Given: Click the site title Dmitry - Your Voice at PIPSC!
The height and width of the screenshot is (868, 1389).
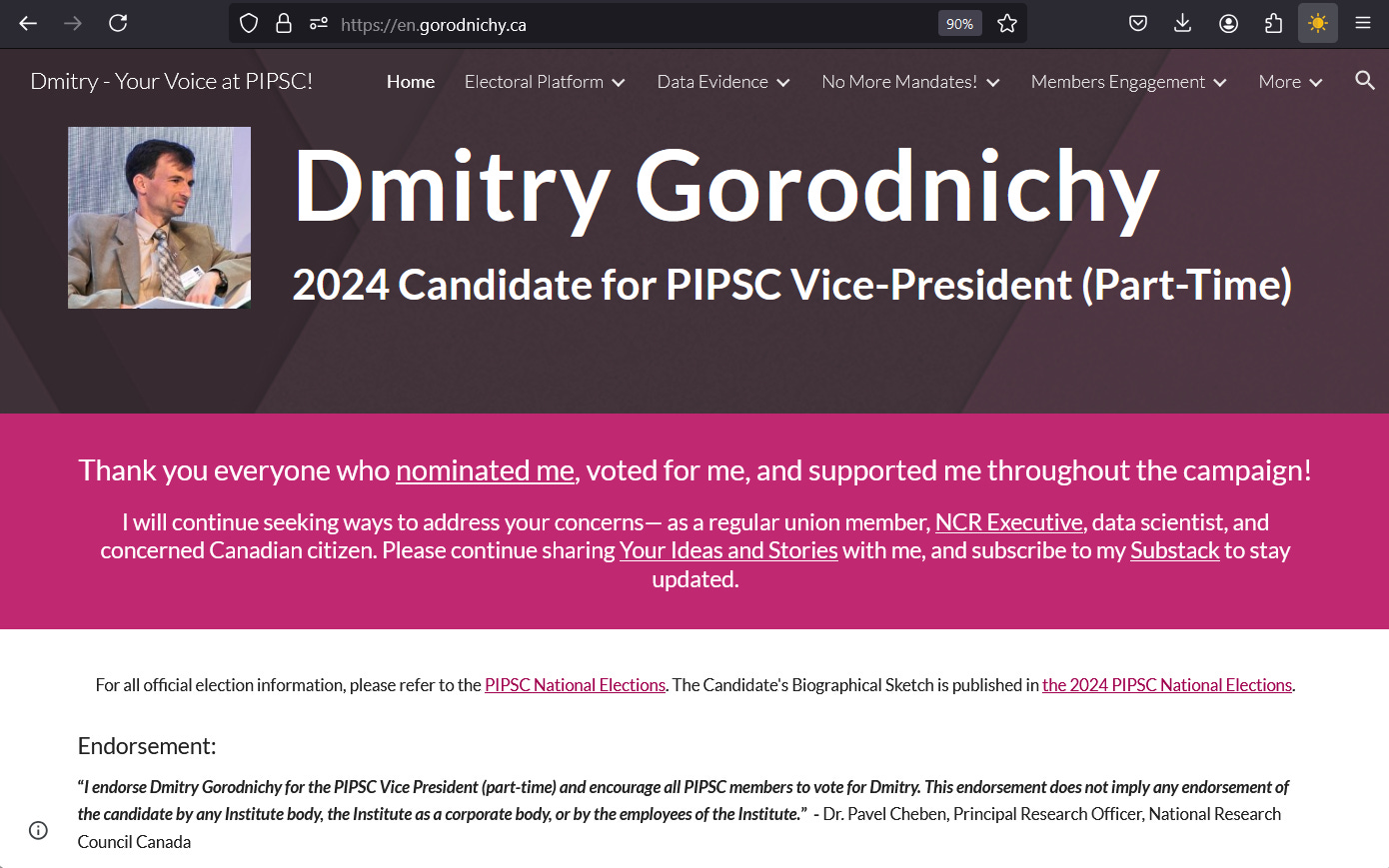Looking at the screenshot, I should click(171, 81).
